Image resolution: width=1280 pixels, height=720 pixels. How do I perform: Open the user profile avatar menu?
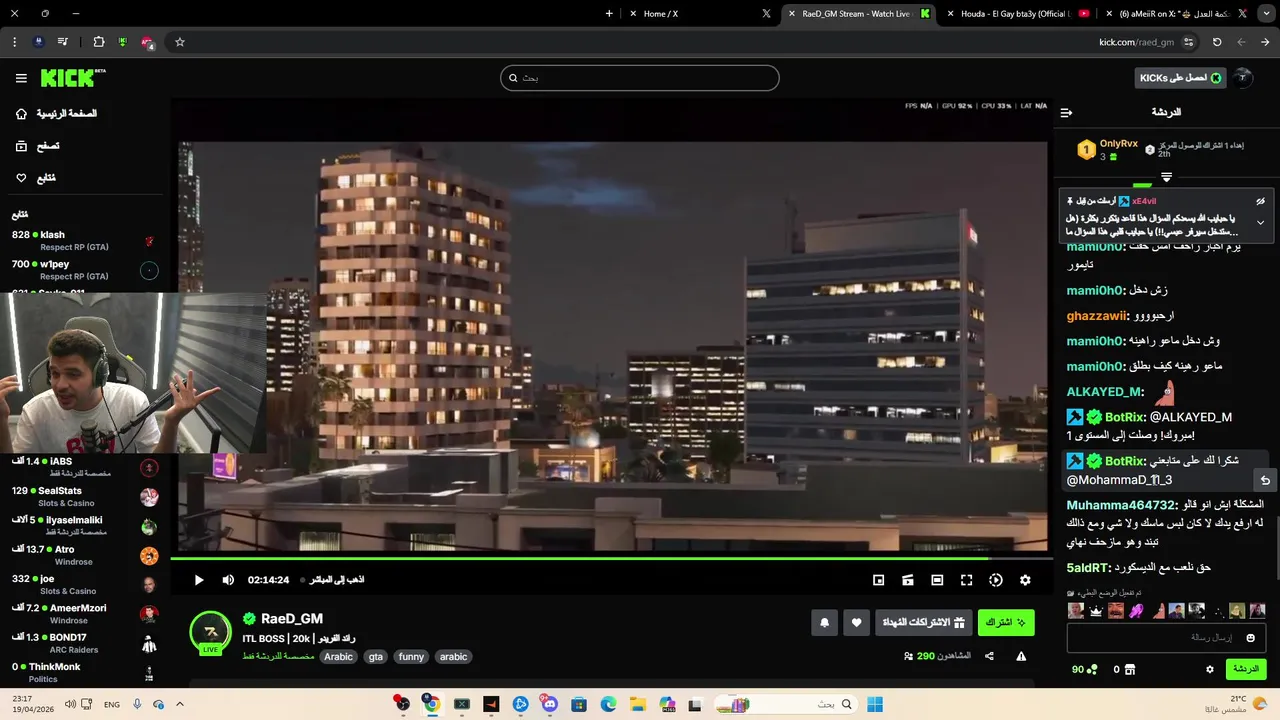1243,78
